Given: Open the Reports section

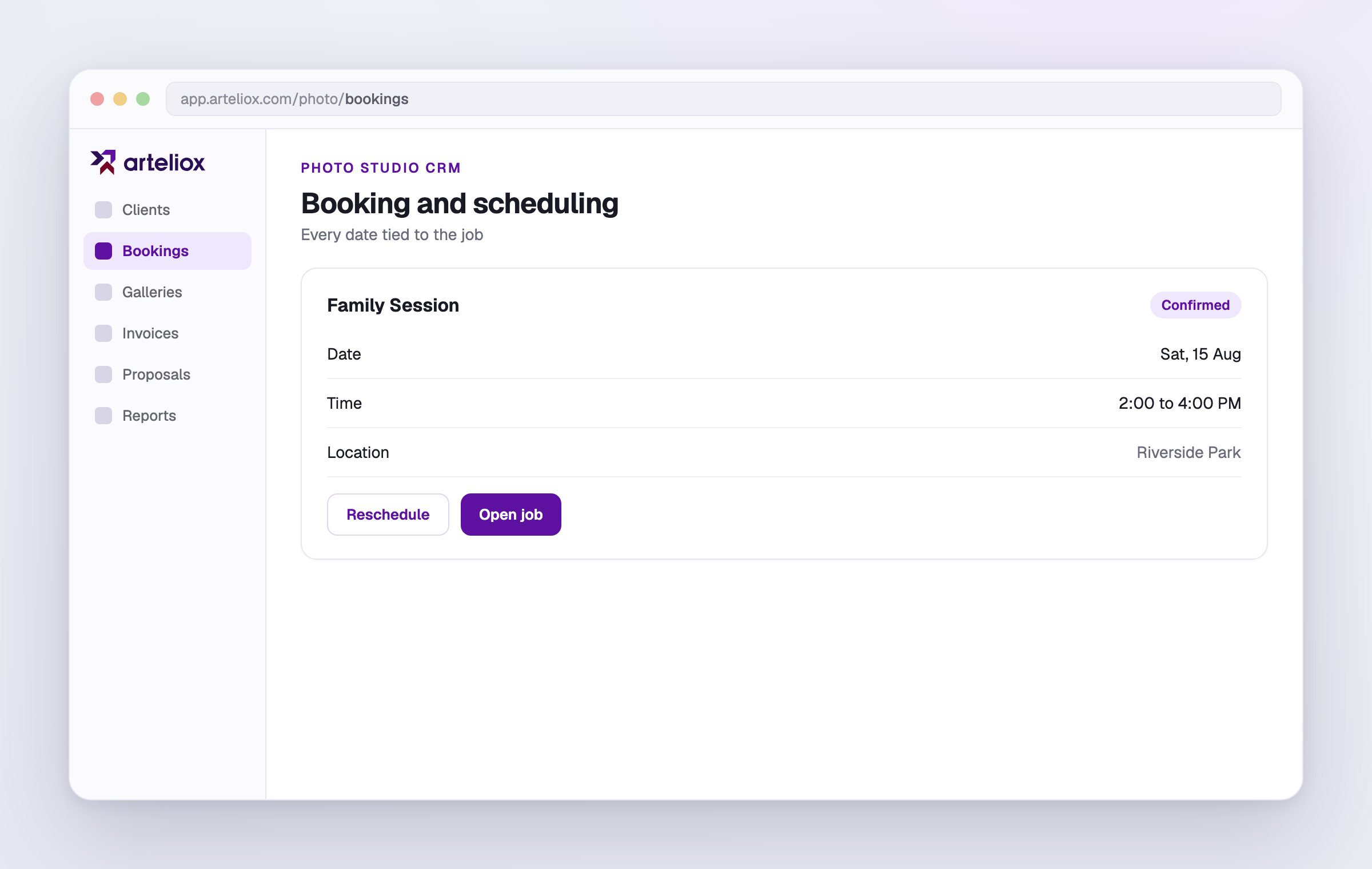Looking at the screenshot, I should tap(167, 416).
